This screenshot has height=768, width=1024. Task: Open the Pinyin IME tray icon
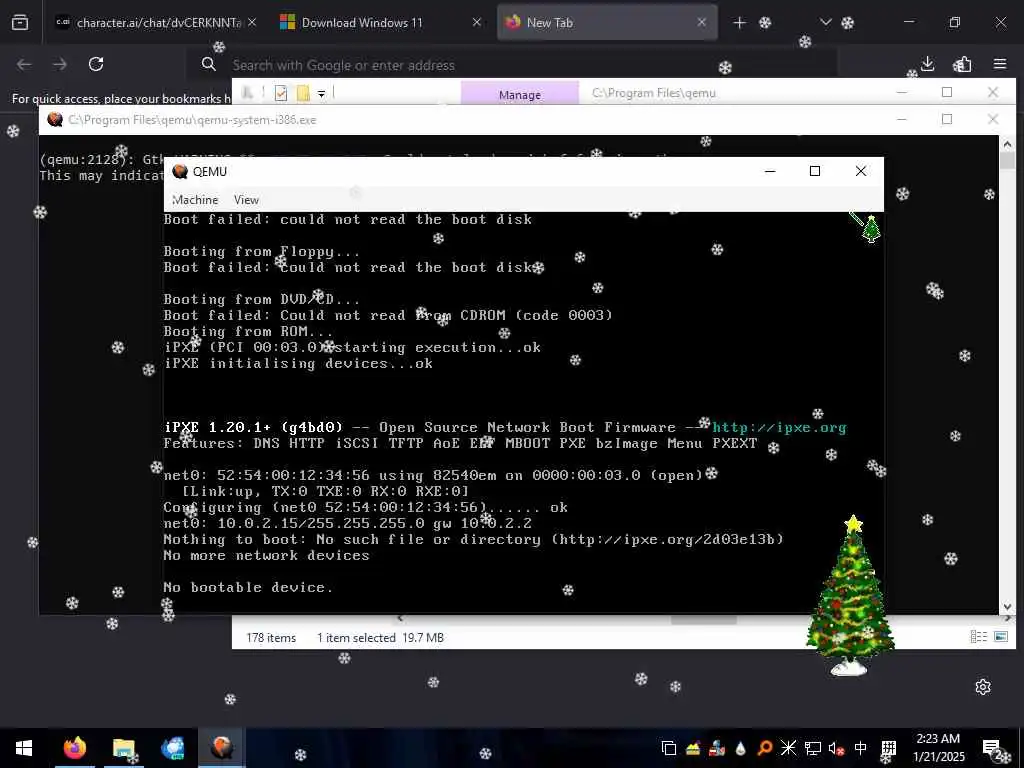click(889, 748)
